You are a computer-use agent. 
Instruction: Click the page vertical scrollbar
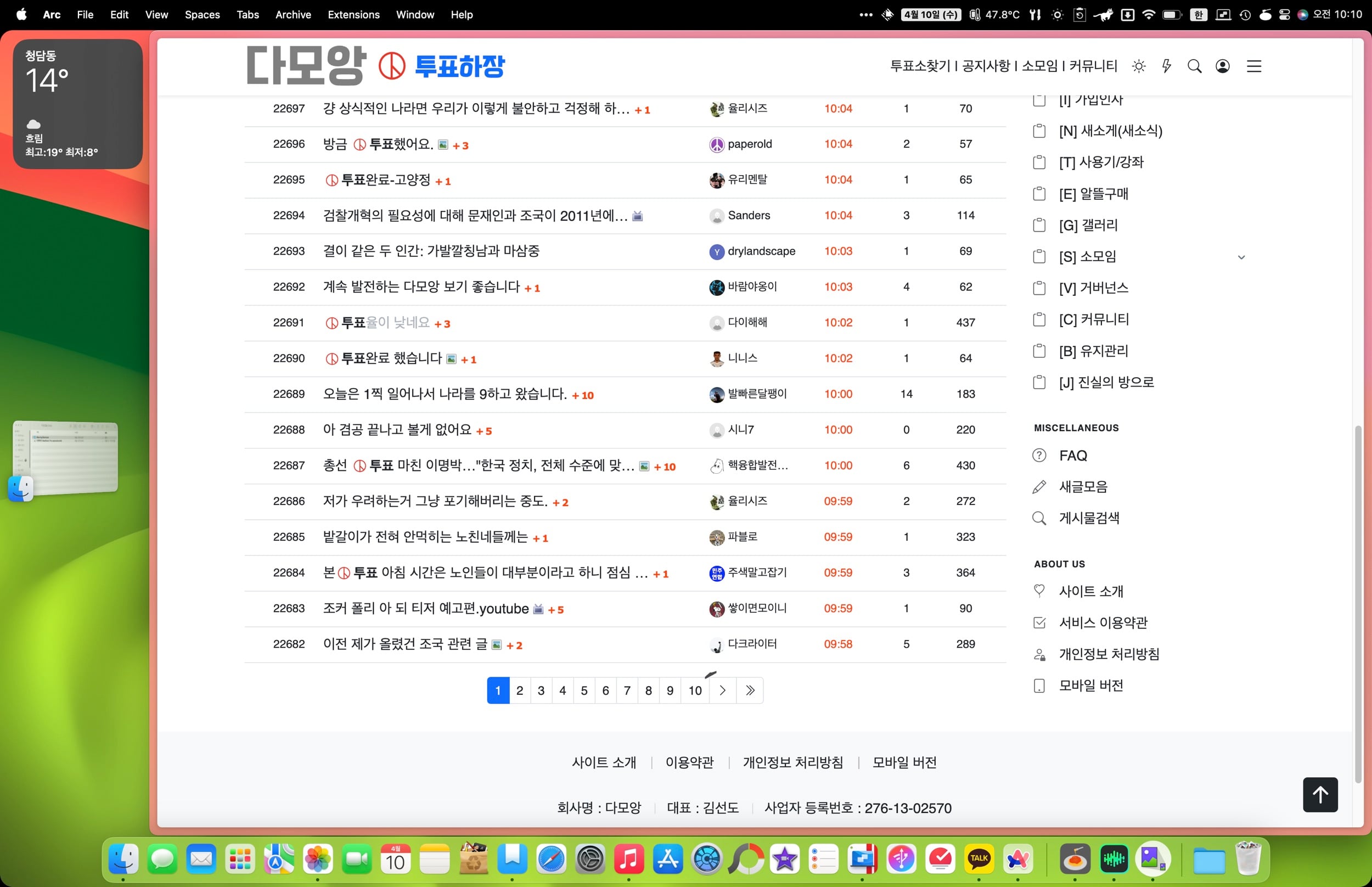point(1358,604)
